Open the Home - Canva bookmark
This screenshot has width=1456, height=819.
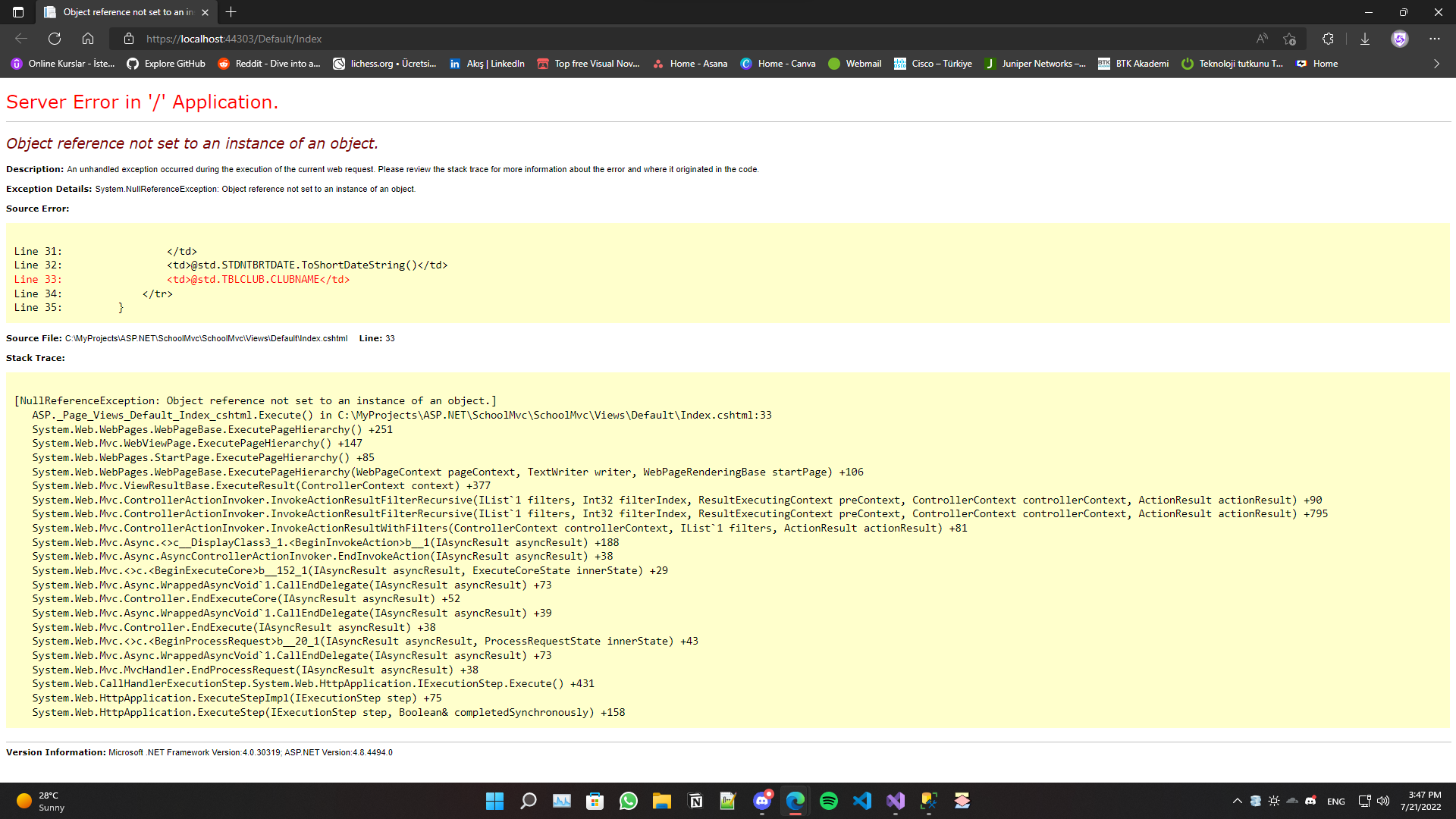click(x=778, y=64)
